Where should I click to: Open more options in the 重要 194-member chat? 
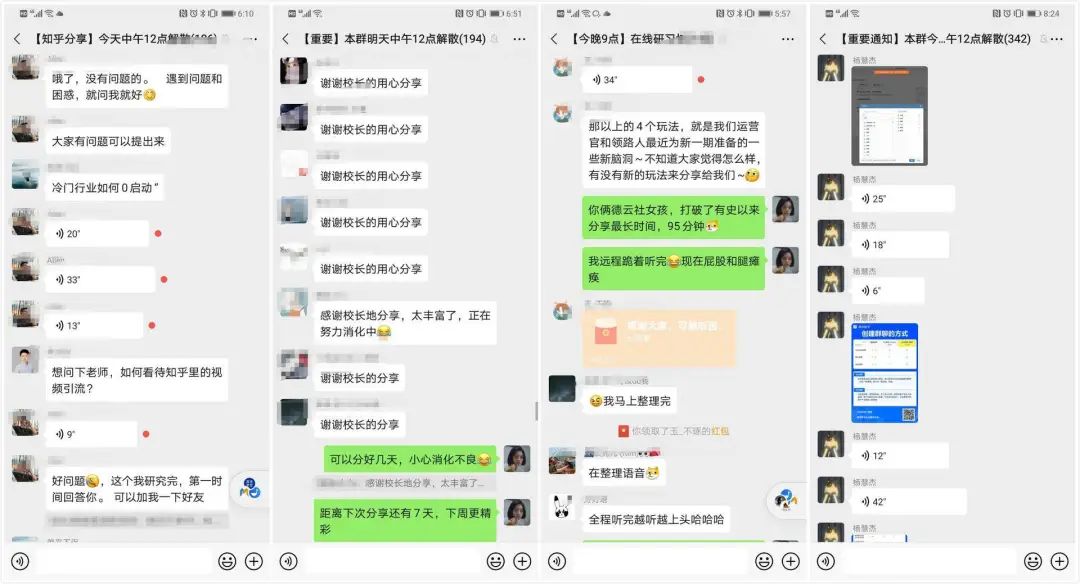pyautogui.click(x=519, y=39)
